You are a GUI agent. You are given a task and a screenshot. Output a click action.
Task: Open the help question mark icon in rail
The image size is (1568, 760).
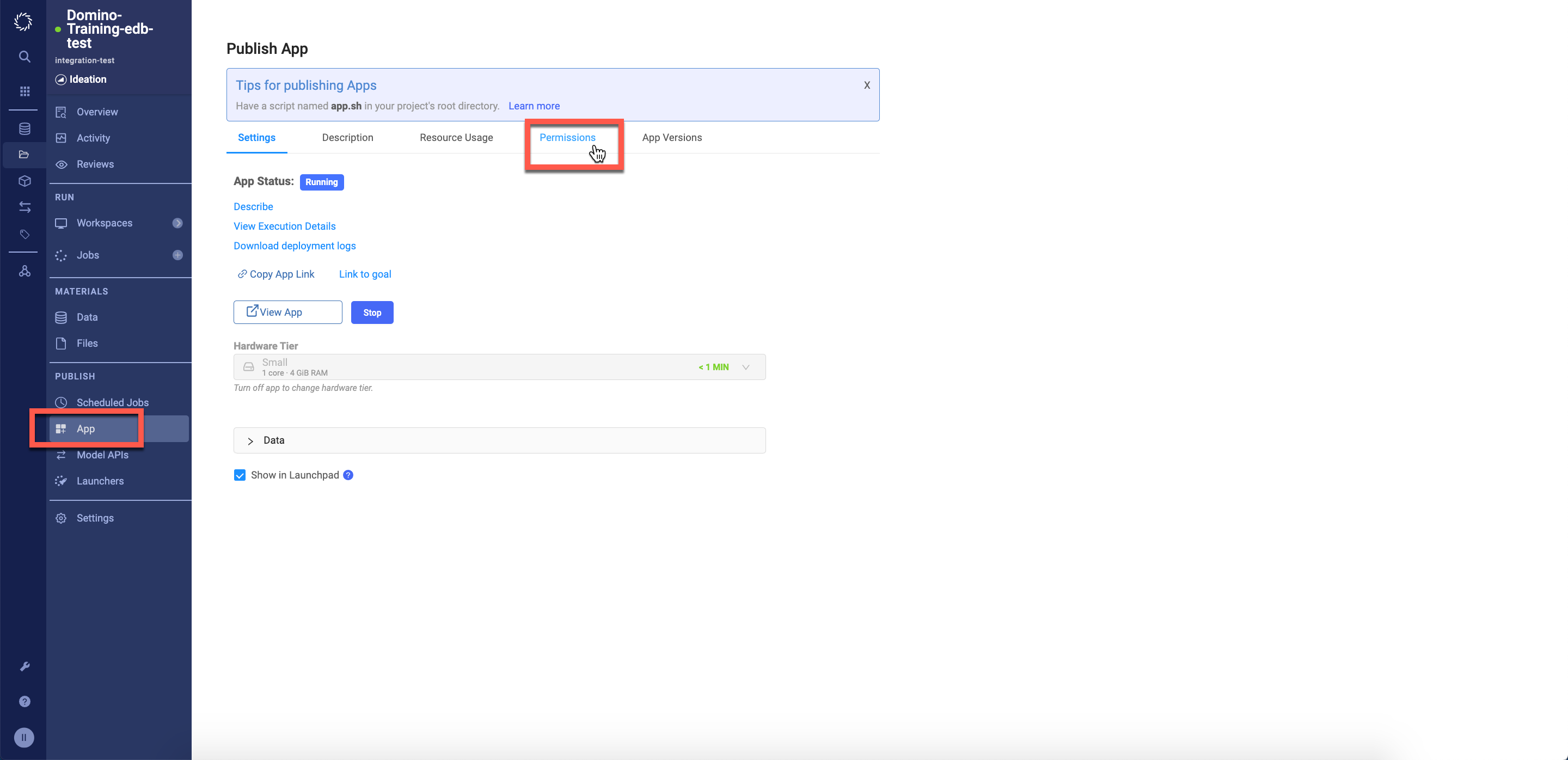24,702
